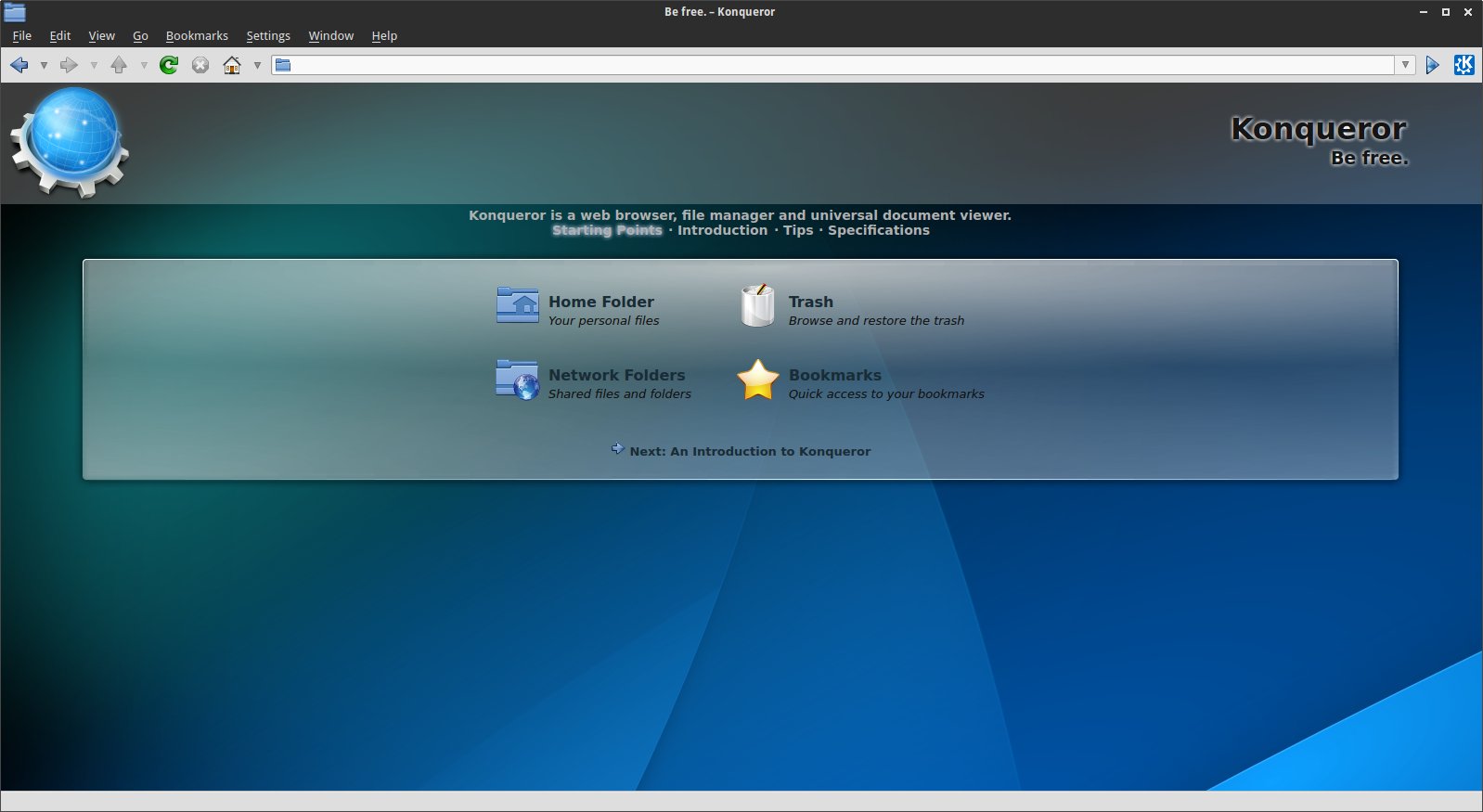Viewport: 1483px width, 812px height.
Task: Click 'Your personal files' description
Action: [x=604, y=320]
